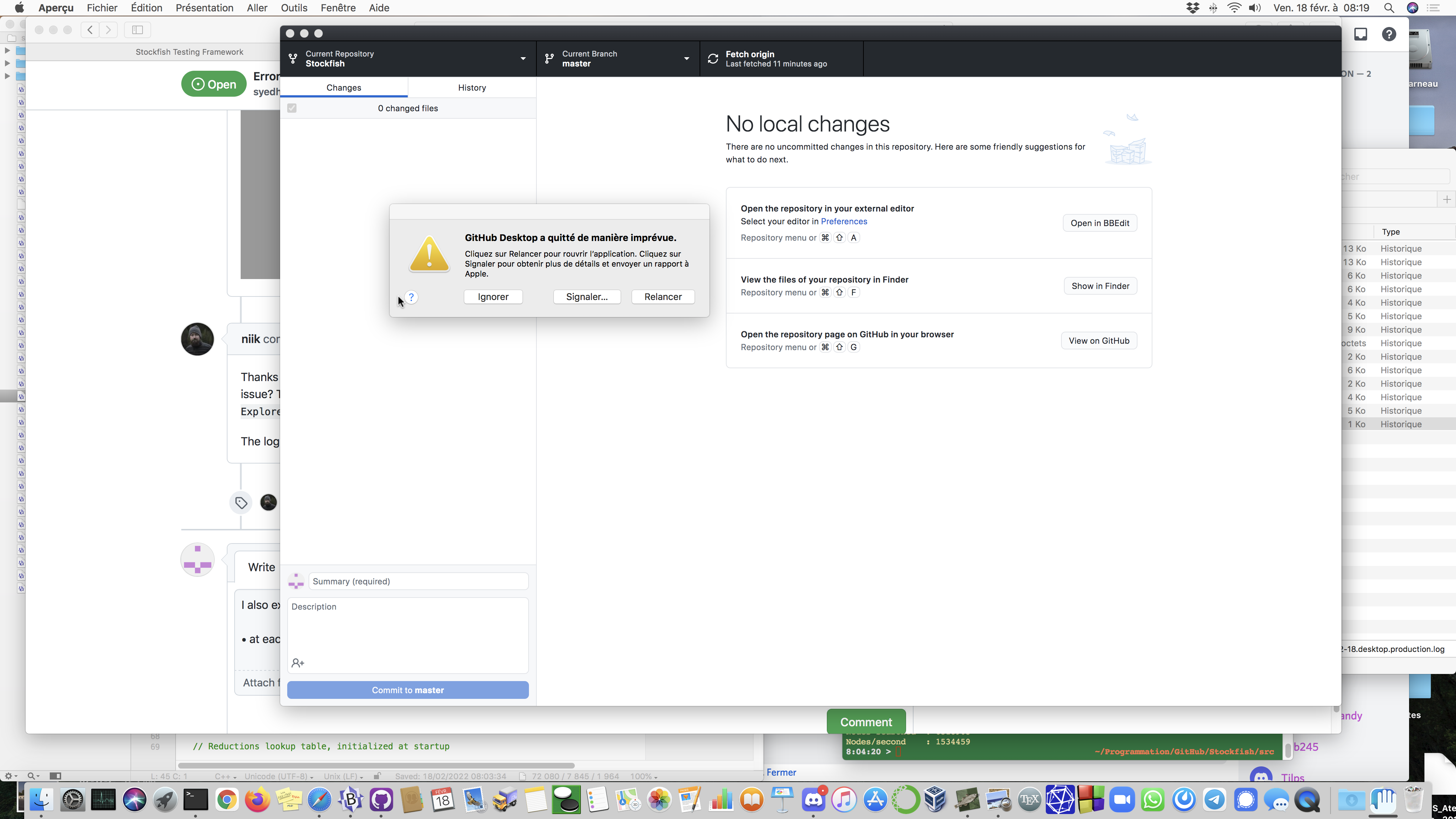Click the add co-authors icon in commit box

click(x=298, y=663)
